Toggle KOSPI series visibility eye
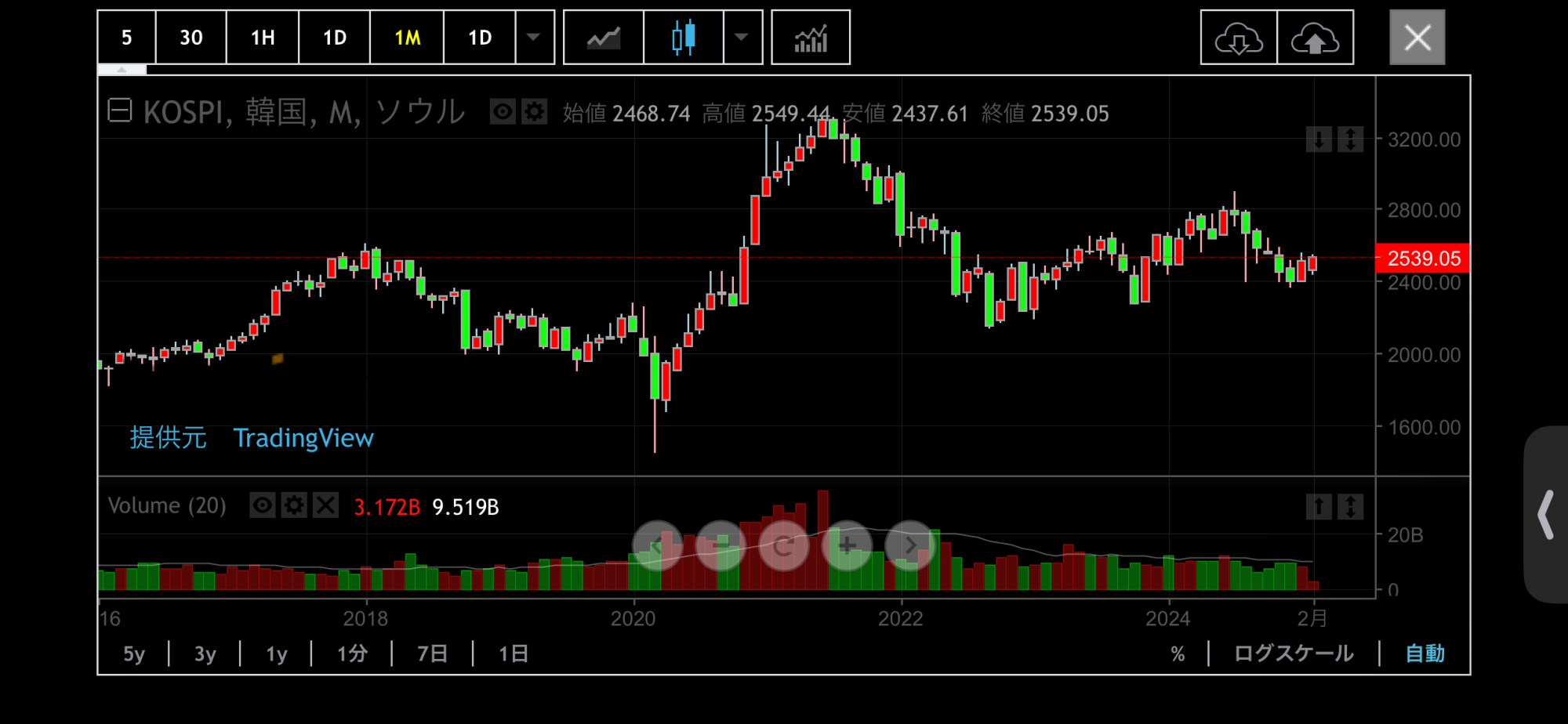 click(503, 112)
